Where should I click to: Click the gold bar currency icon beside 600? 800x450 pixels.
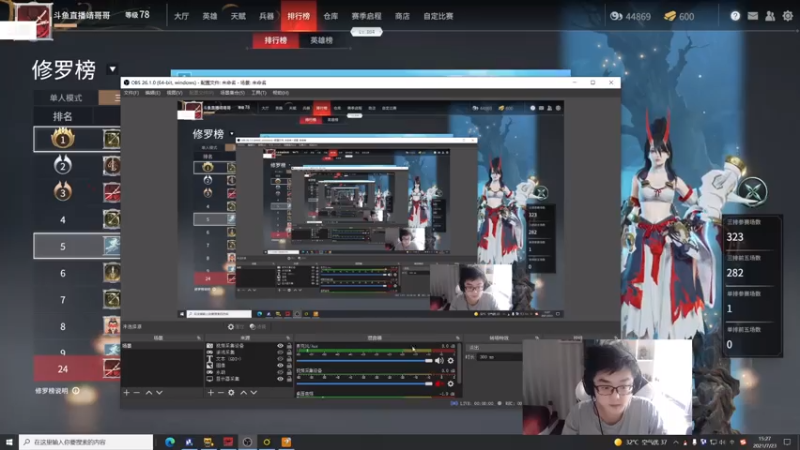coord(670,16)
